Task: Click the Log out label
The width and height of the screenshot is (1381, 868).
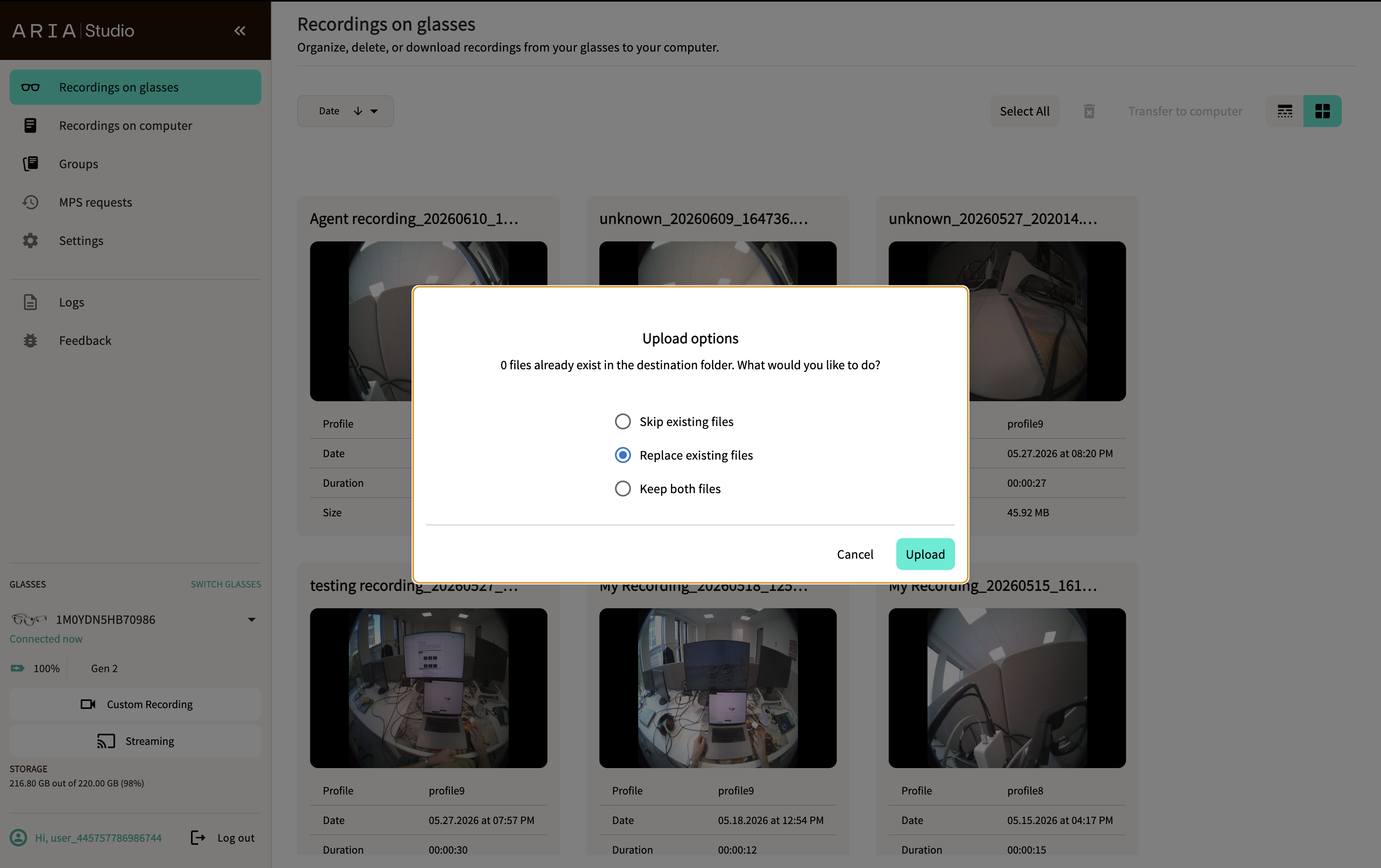Action: [x=236, y=838]
